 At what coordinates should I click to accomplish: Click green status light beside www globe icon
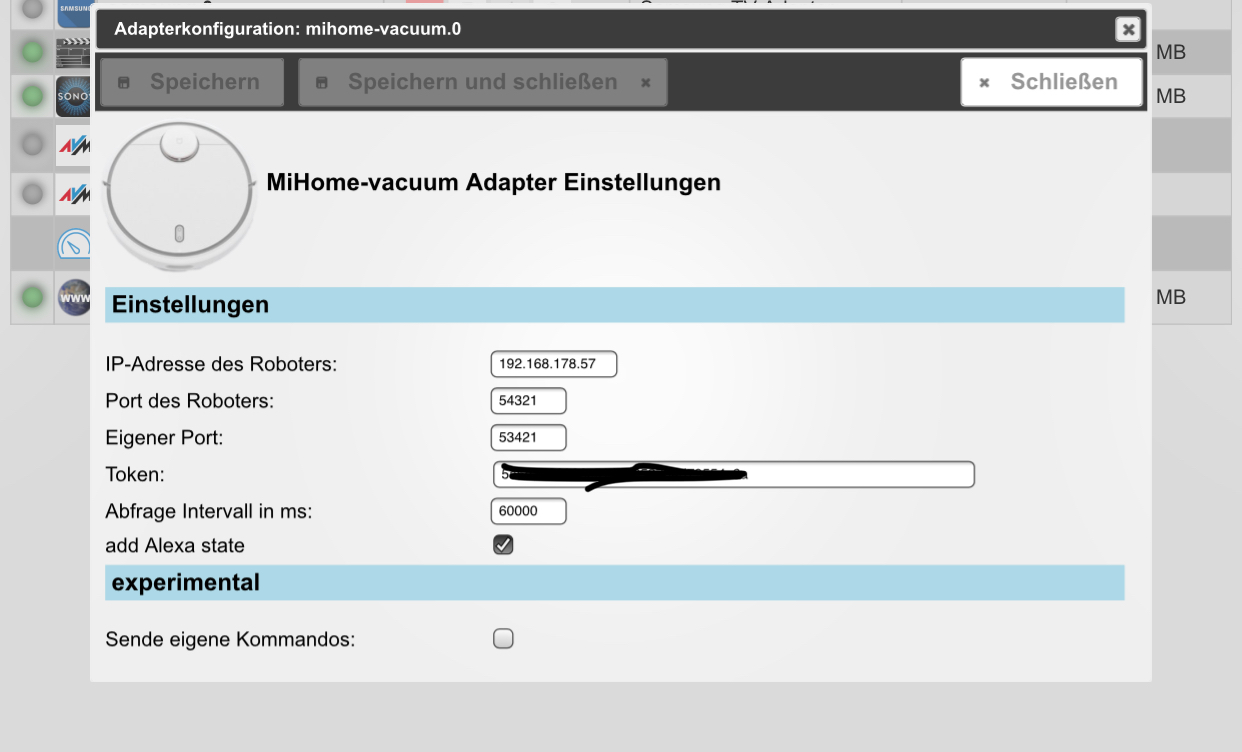point(33,297)
